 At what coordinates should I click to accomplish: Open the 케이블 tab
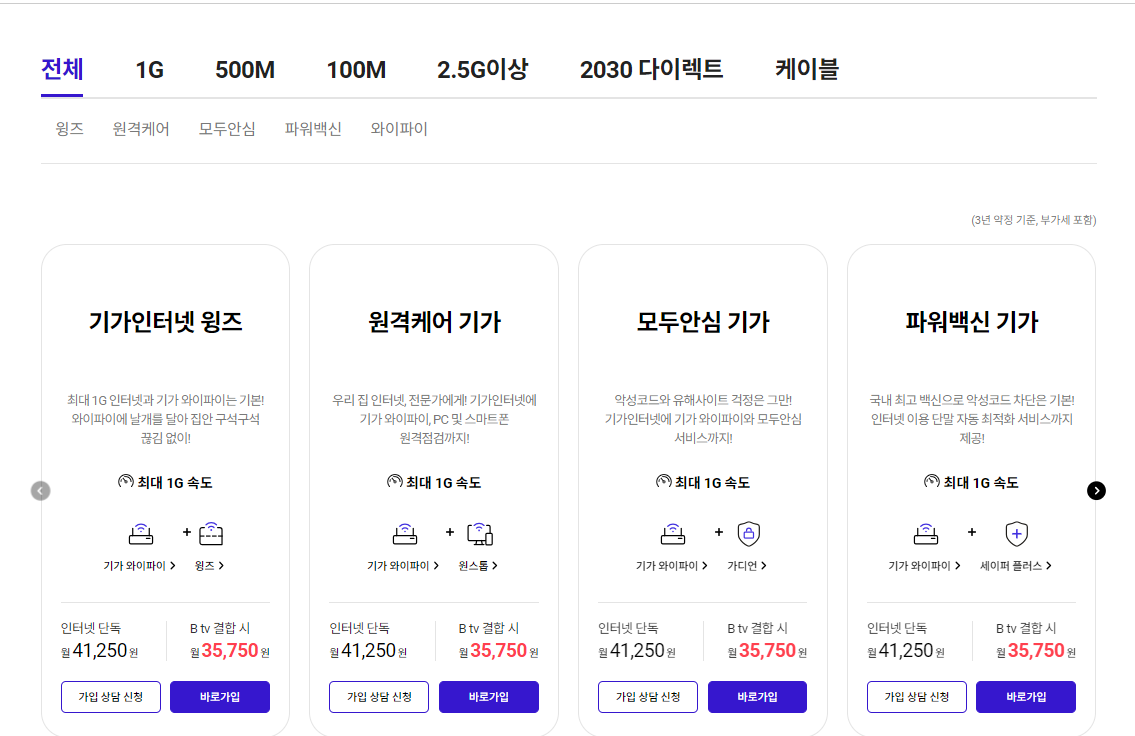(x=807, y=69)
